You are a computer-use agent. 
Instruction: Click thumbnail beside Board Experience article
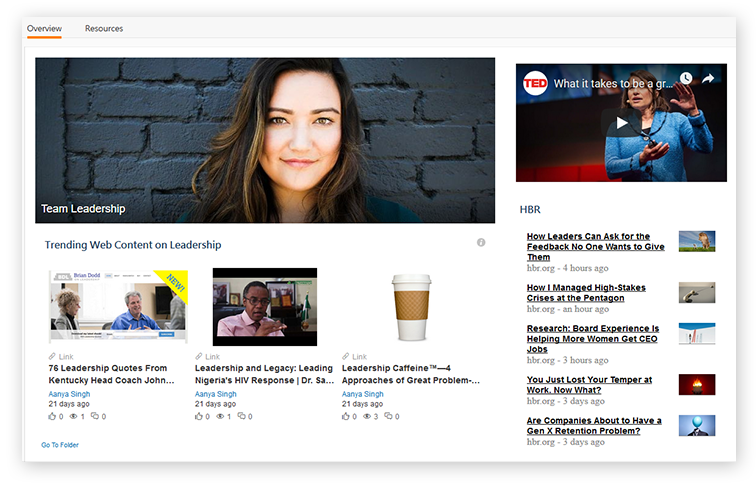697,334
